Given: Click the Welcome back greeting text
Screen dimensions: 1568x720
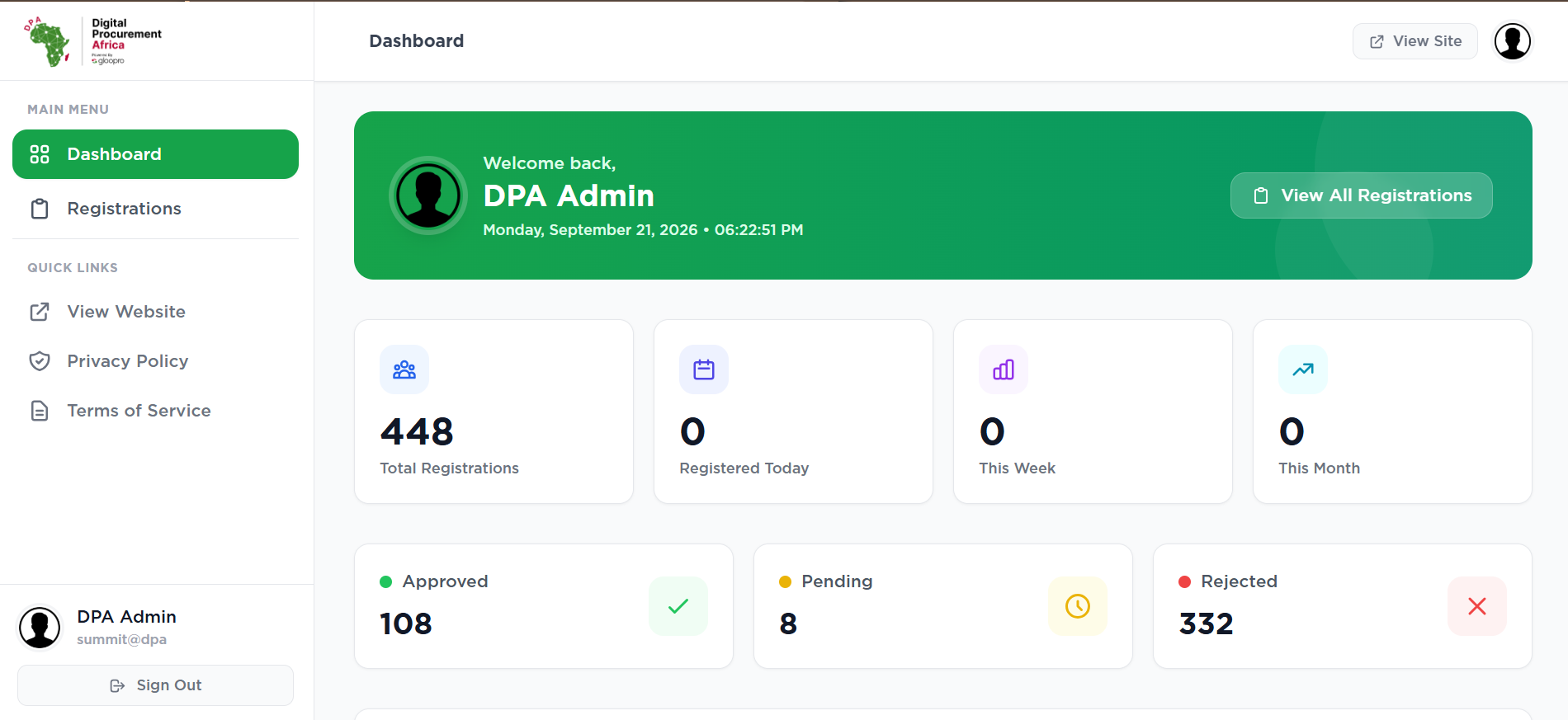Looking at the screenshot, I should 550,163.
